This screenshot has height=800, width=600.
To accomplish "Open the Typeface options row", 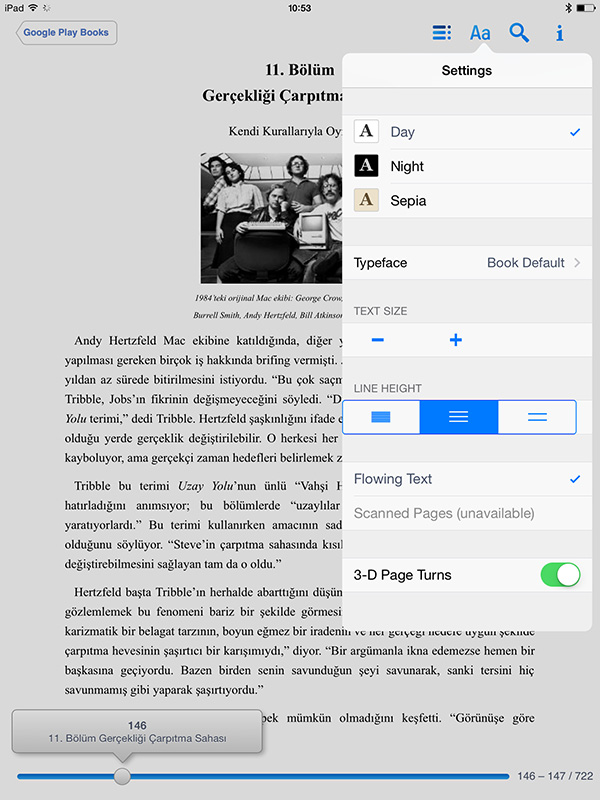I will point(467,263).
